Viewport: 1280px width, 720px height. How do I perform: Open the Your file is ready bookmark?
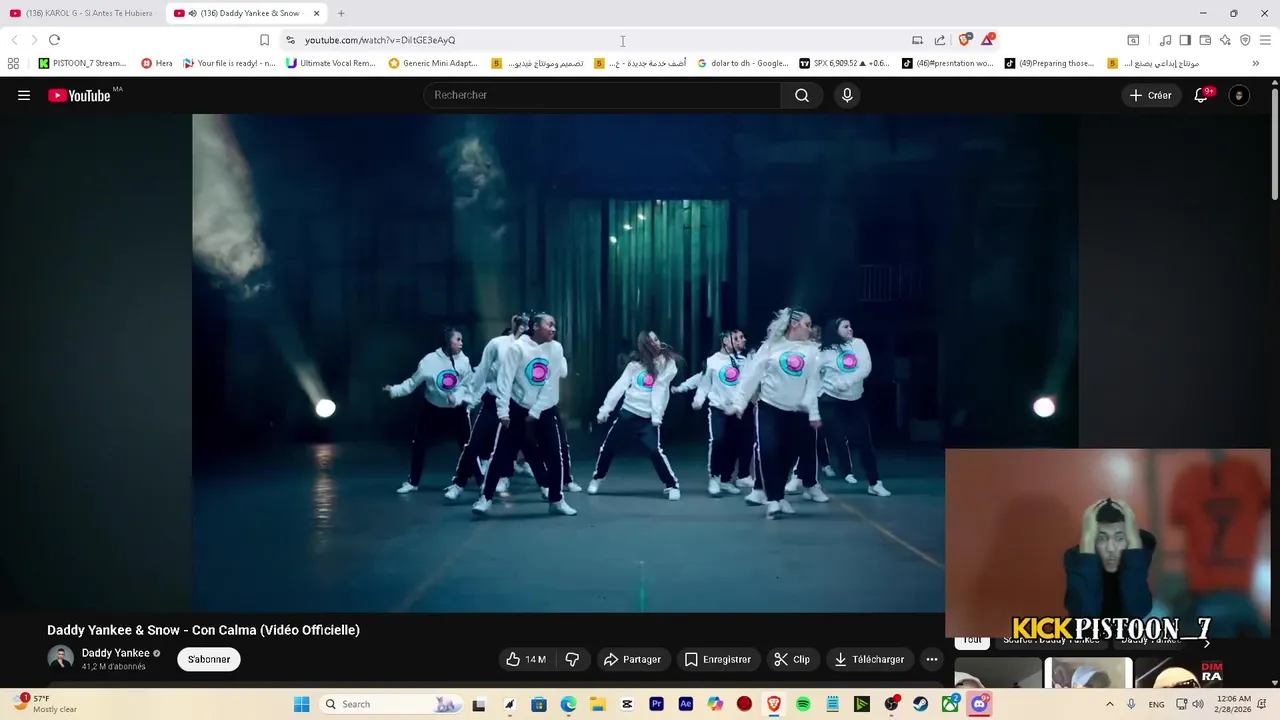pos(229,63)
